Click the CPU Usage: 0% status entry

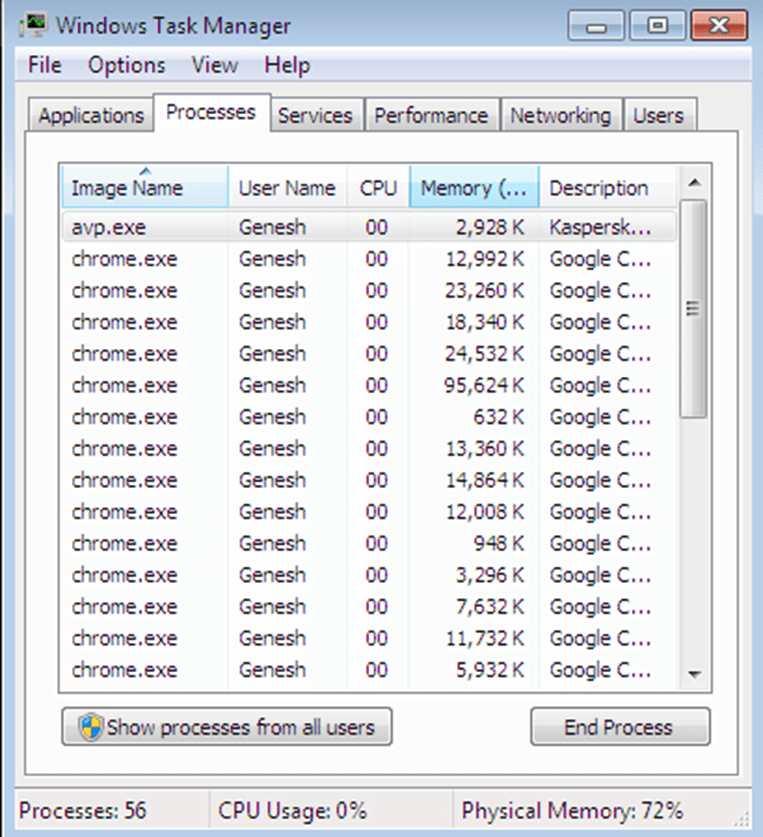(x=292, y=810)
